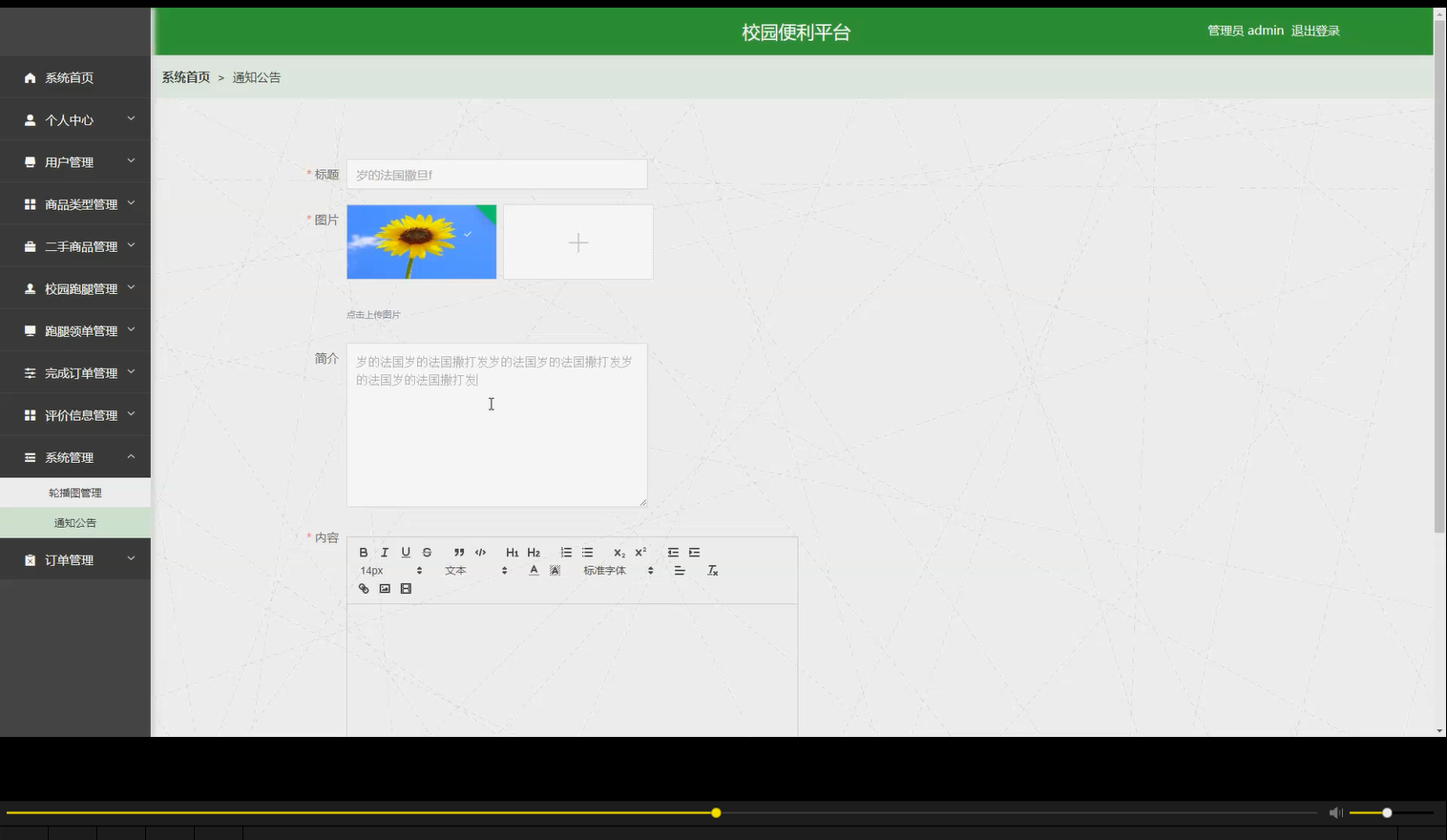Click the scrollbar down arrow
The height and width of the screenshot is (840, 1447).
(1439, 730)
